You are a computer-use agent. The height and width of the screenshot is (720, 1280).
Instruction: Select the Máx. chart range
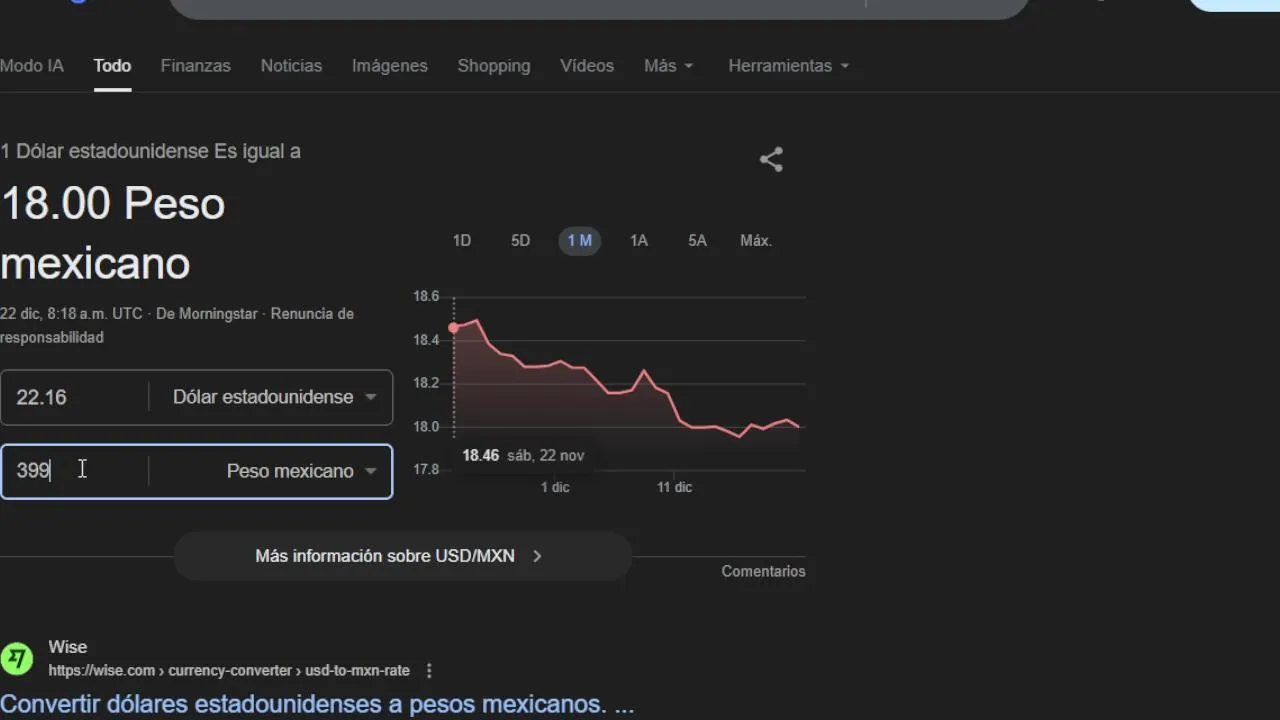click(x=756, y=241)
